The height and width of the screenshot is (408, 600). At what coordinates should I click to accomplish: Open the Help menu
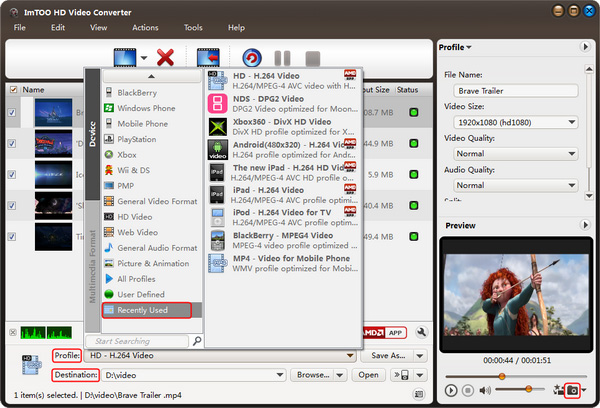pos(236,28)
